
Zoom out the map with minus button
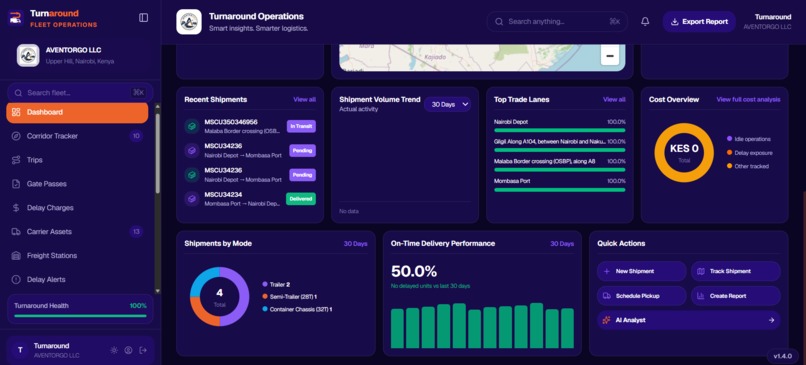click(x=610, y=56)
